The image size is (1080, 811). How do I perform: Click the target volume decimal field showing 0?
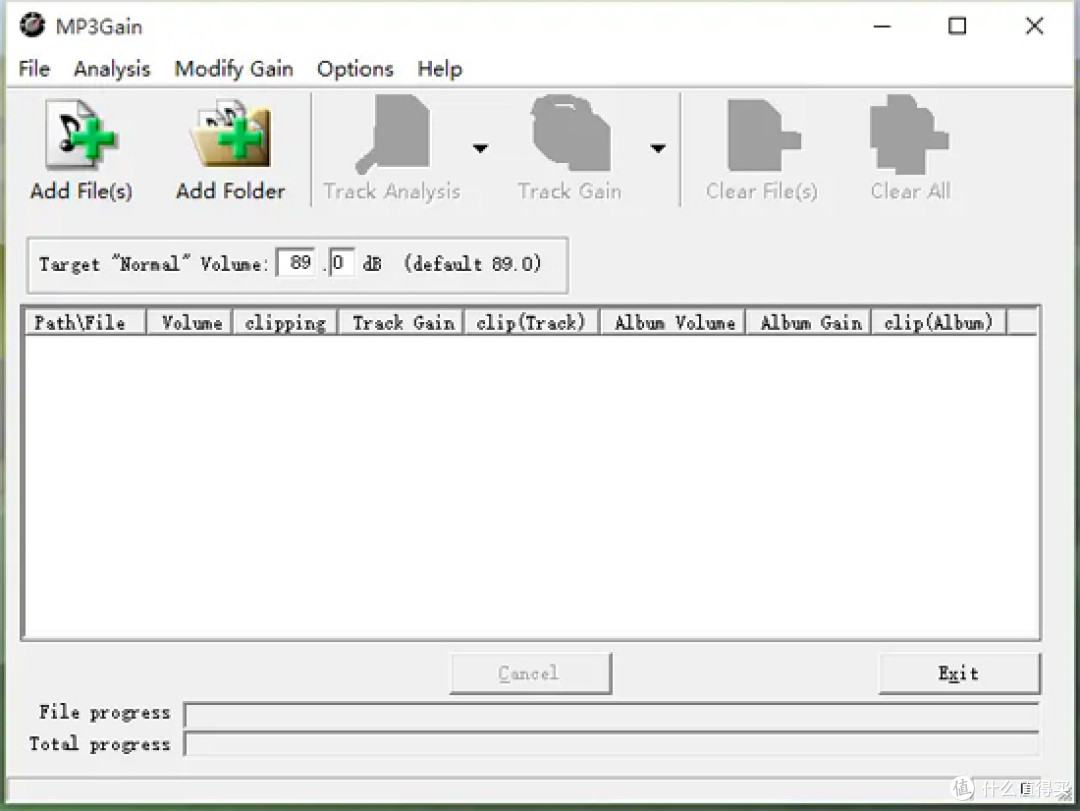[x=341, y=263]
